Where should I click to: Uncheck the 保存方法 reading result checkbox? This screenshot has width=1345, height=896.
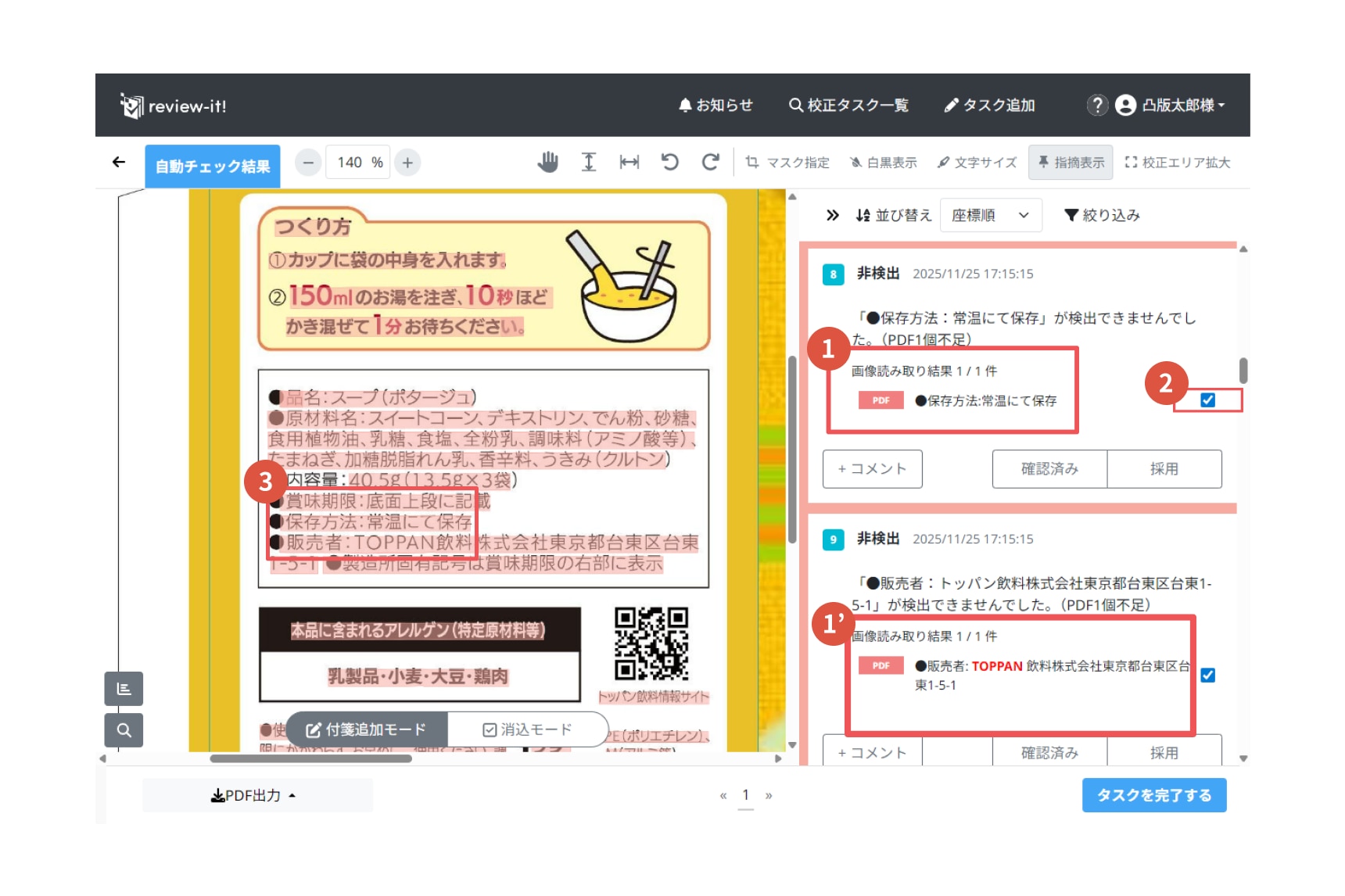1207,400
